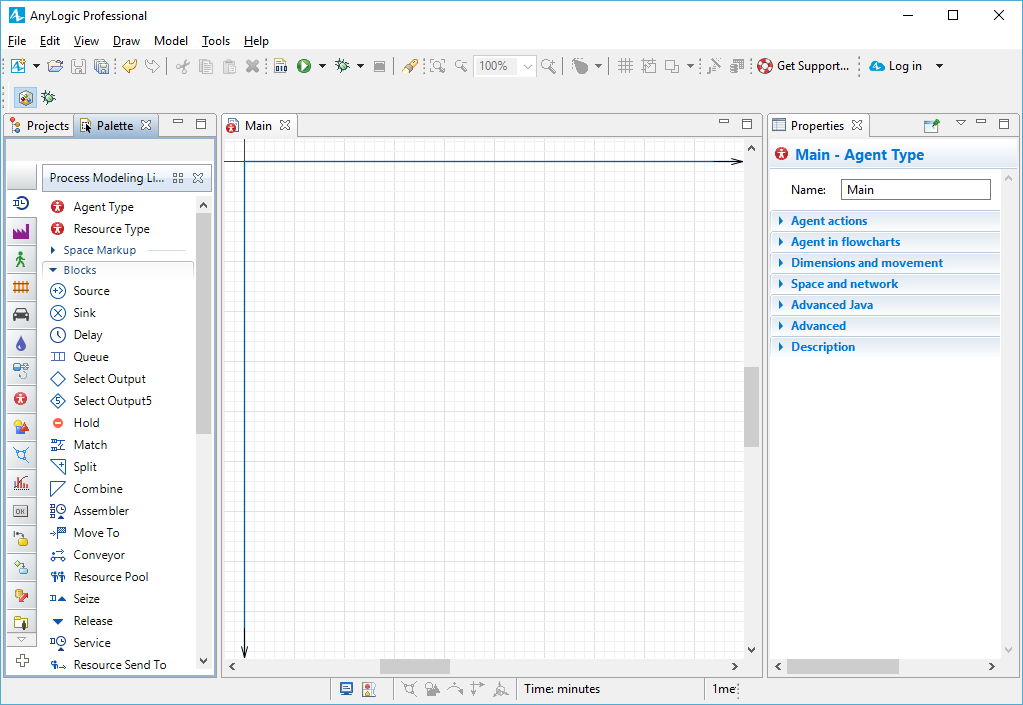Click the palette vertical scrollbar

click(x=203, y=323)
